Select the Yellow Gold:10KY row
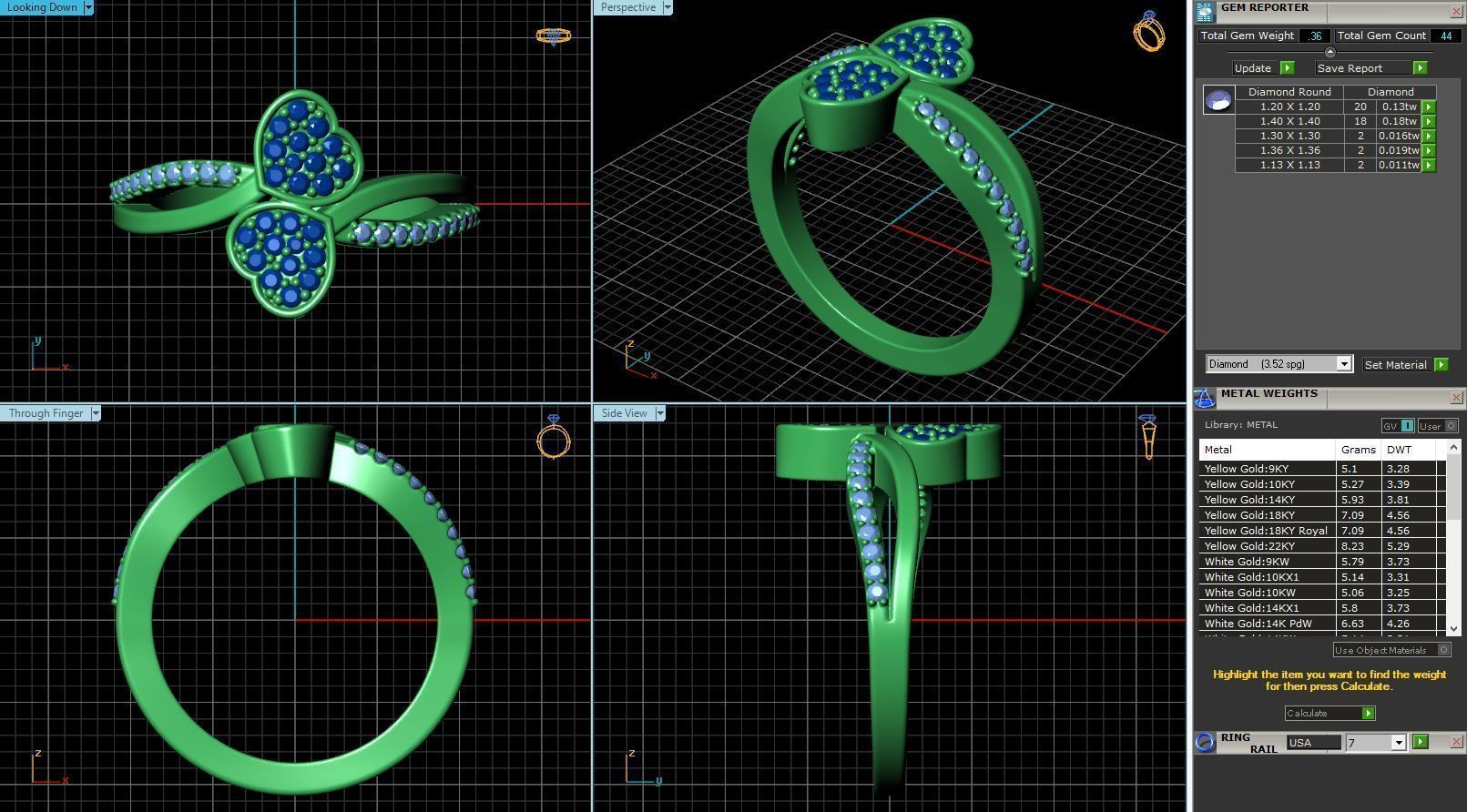Image resolution: width=1467 pixels, height=812 pixels. click(x=1322, y=484)
